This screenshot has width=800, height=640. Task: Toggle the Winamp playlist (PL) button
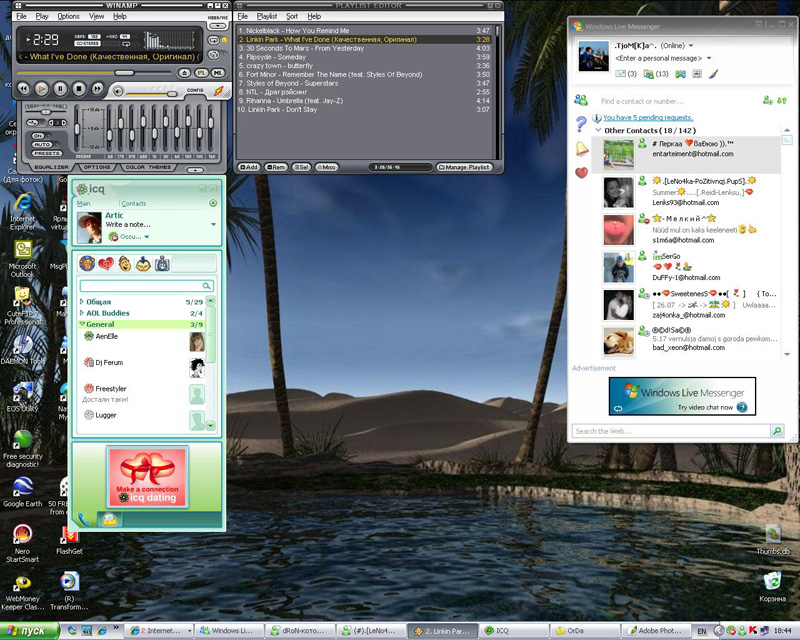[x=202, y=73]
